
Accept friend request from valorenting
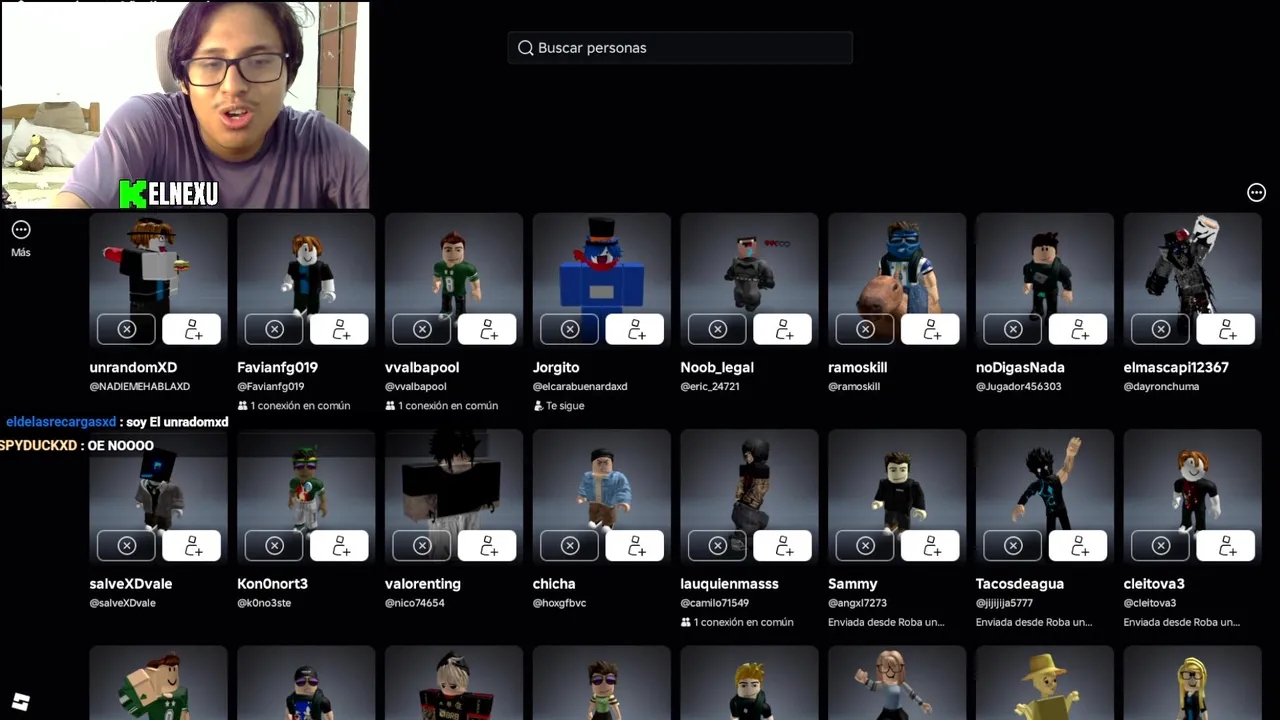pos(488,546)
